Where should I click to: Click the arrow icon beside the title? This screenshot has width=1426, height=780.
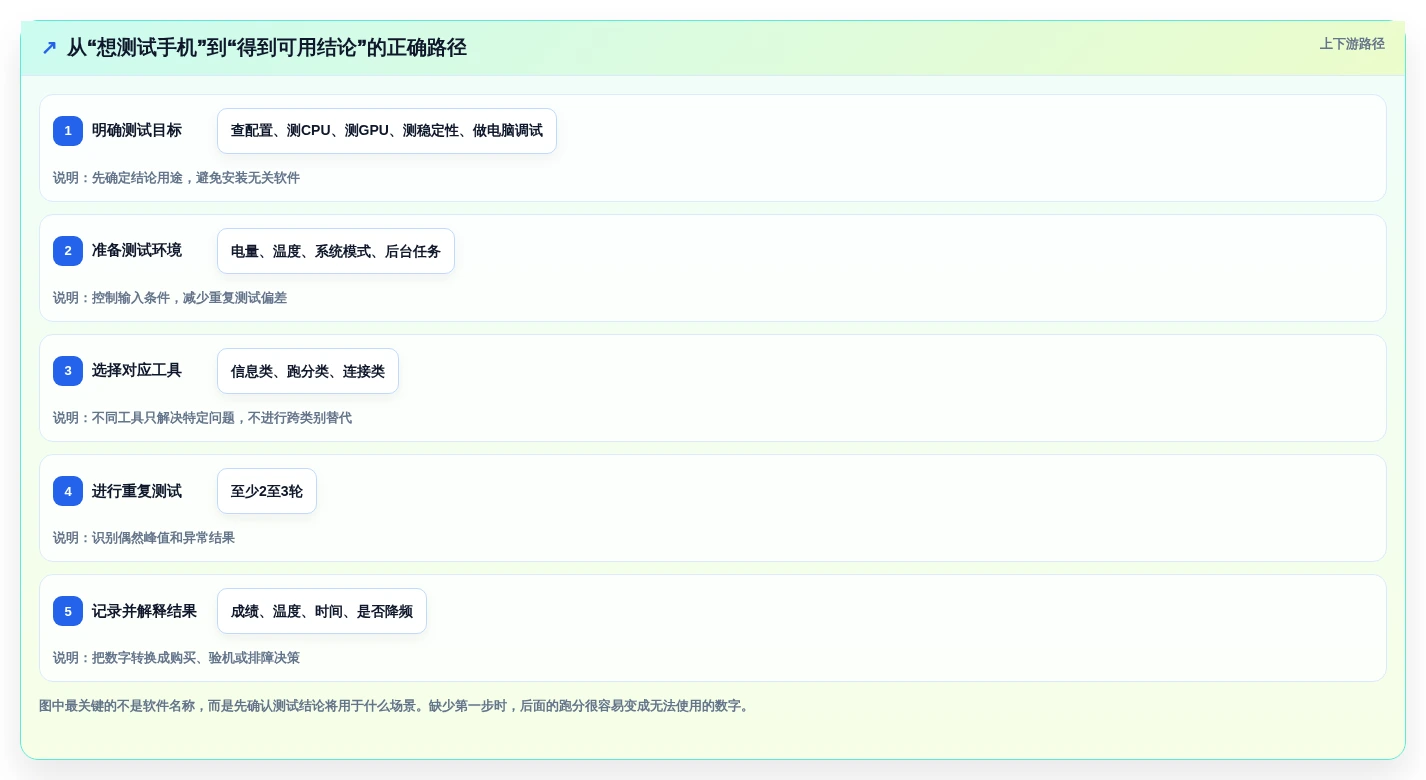tap(49, 47)
